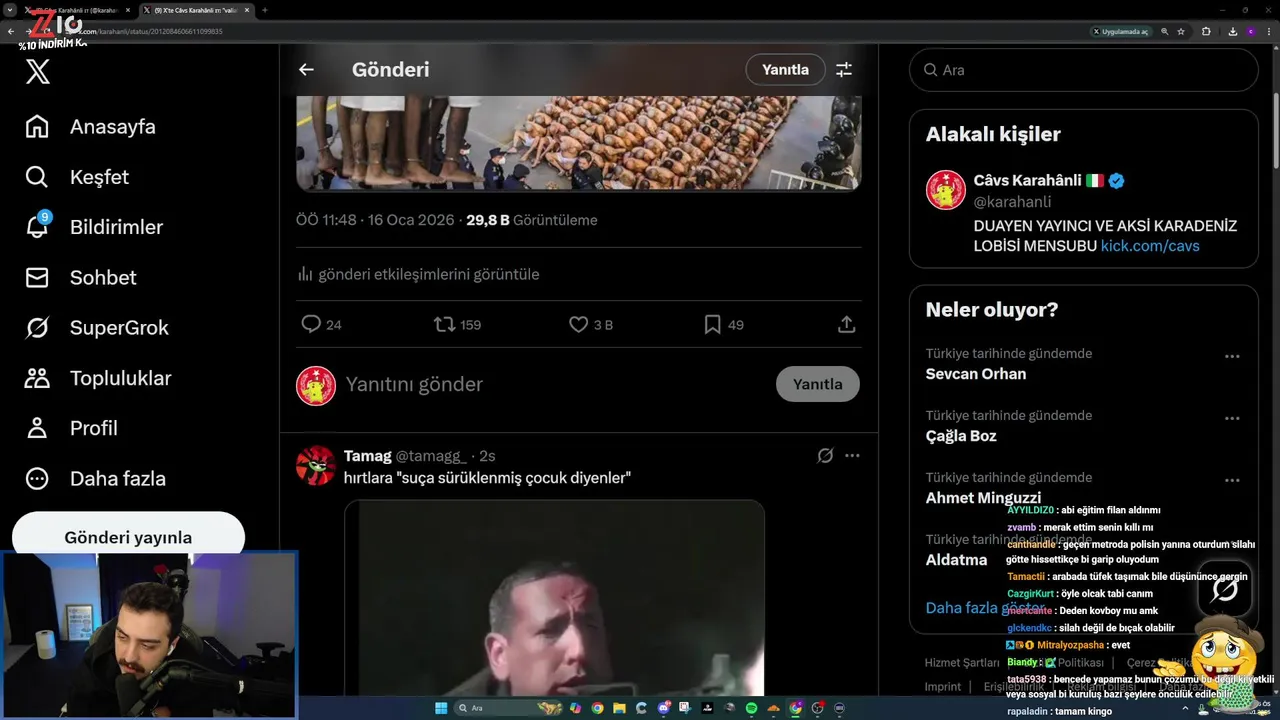Open a new browser tab
This screenshot has height=720, width=1280.
265,10
